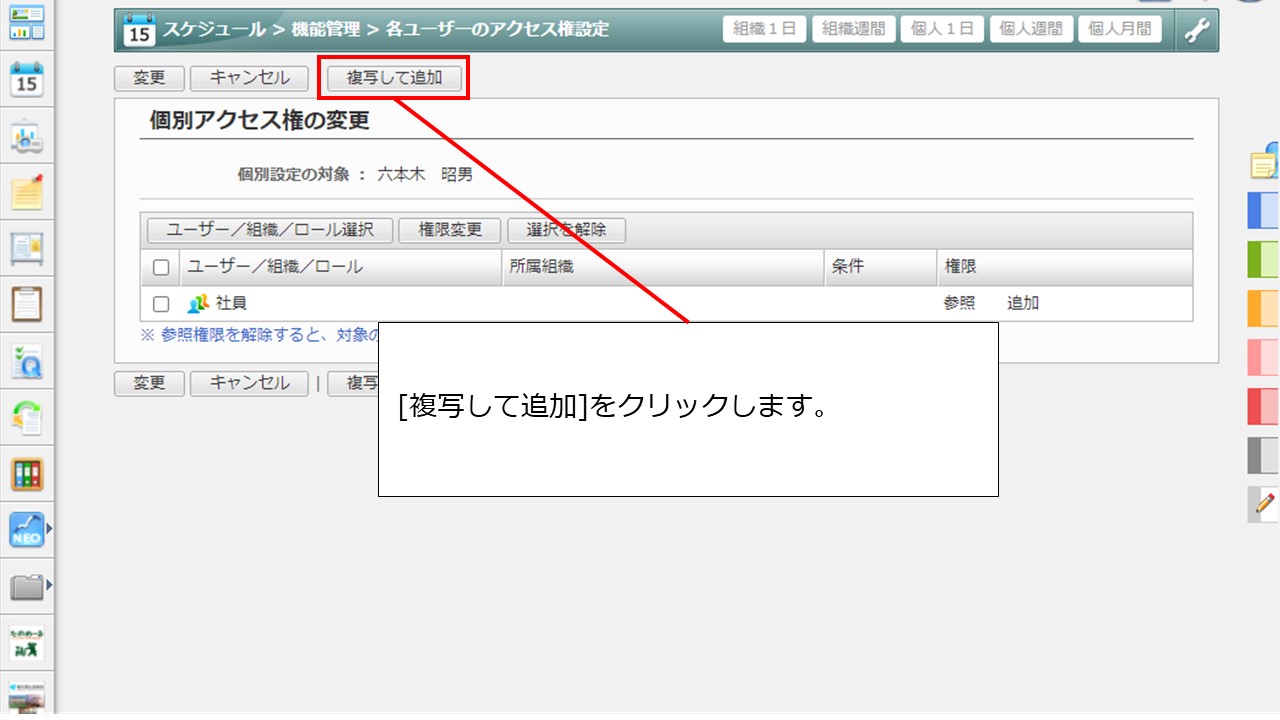The width and height of the screenshot is (1280, 720).
Task: Click the 追加 permission in the 社員 row
Action: point(1023,303)
